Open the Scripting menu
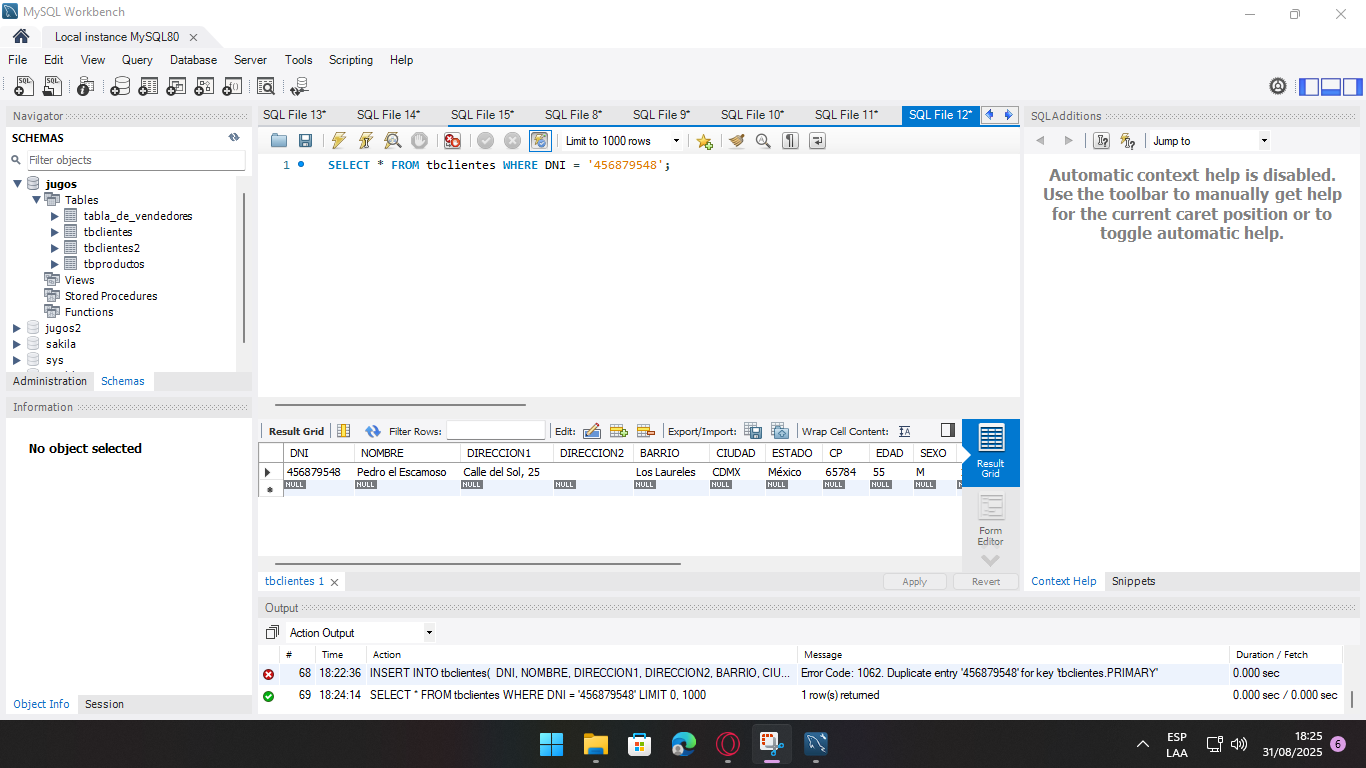The image size is (1366, 768). (351, 60)
